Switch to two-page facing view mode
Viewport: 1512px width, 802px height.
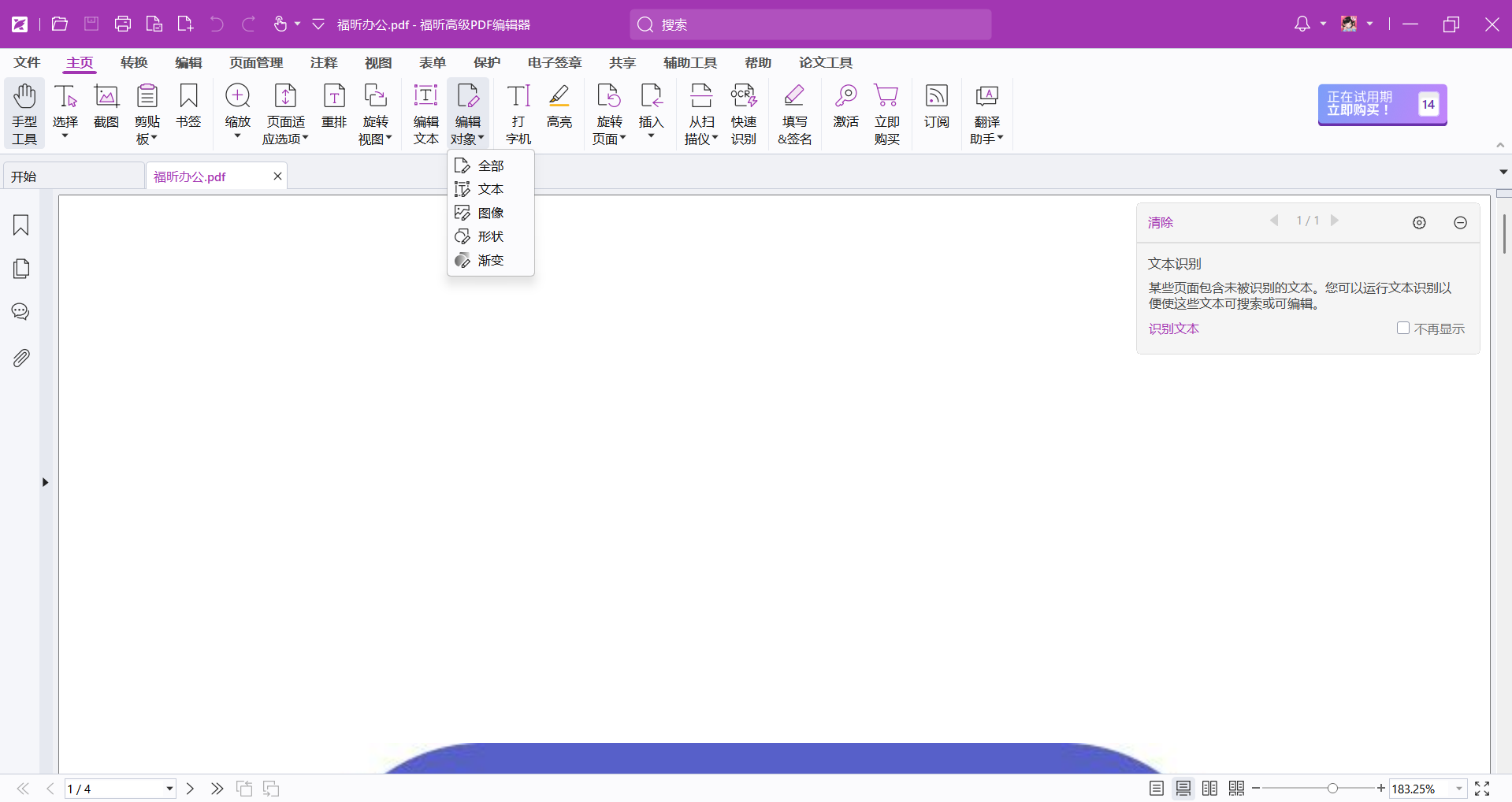pos(1210,789)
